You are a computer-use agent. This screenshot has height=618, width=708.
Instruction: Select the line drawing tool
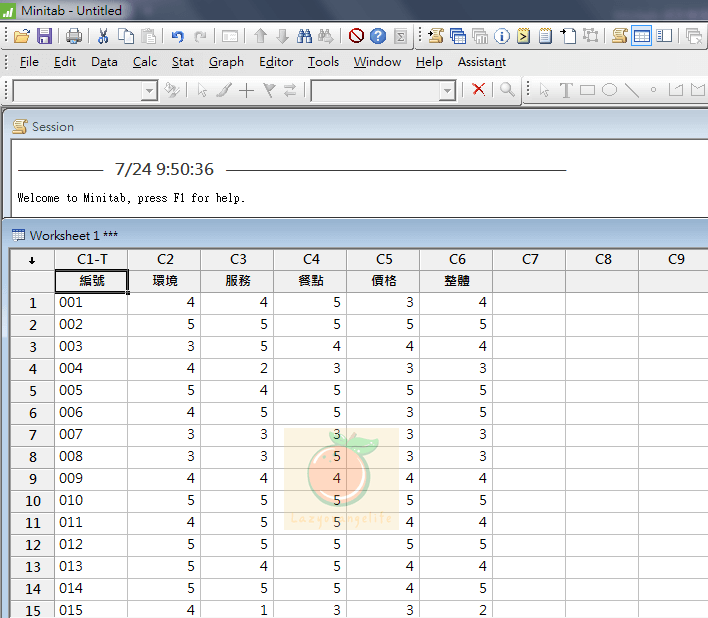pos(632,90)
